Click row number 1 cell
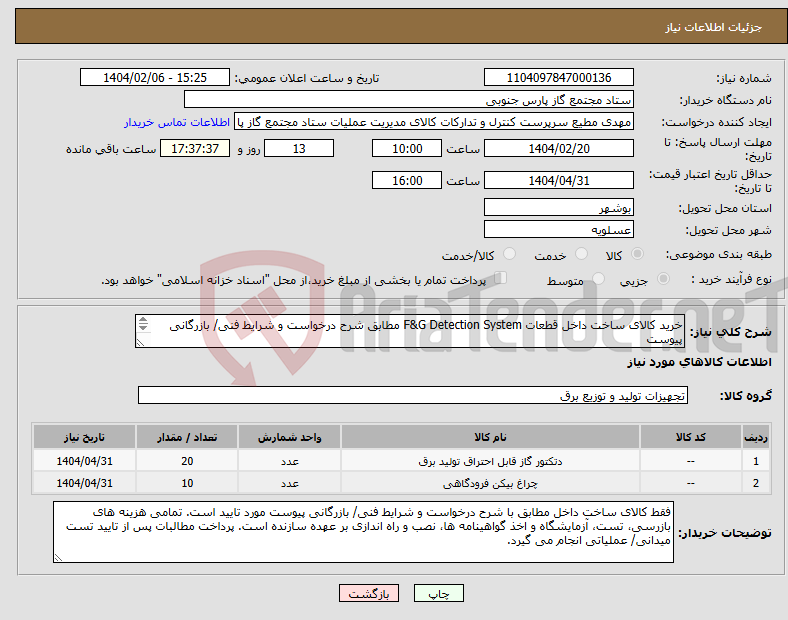Image resolution: width=788 pixels, height=620 pixels. click(756, 461)
